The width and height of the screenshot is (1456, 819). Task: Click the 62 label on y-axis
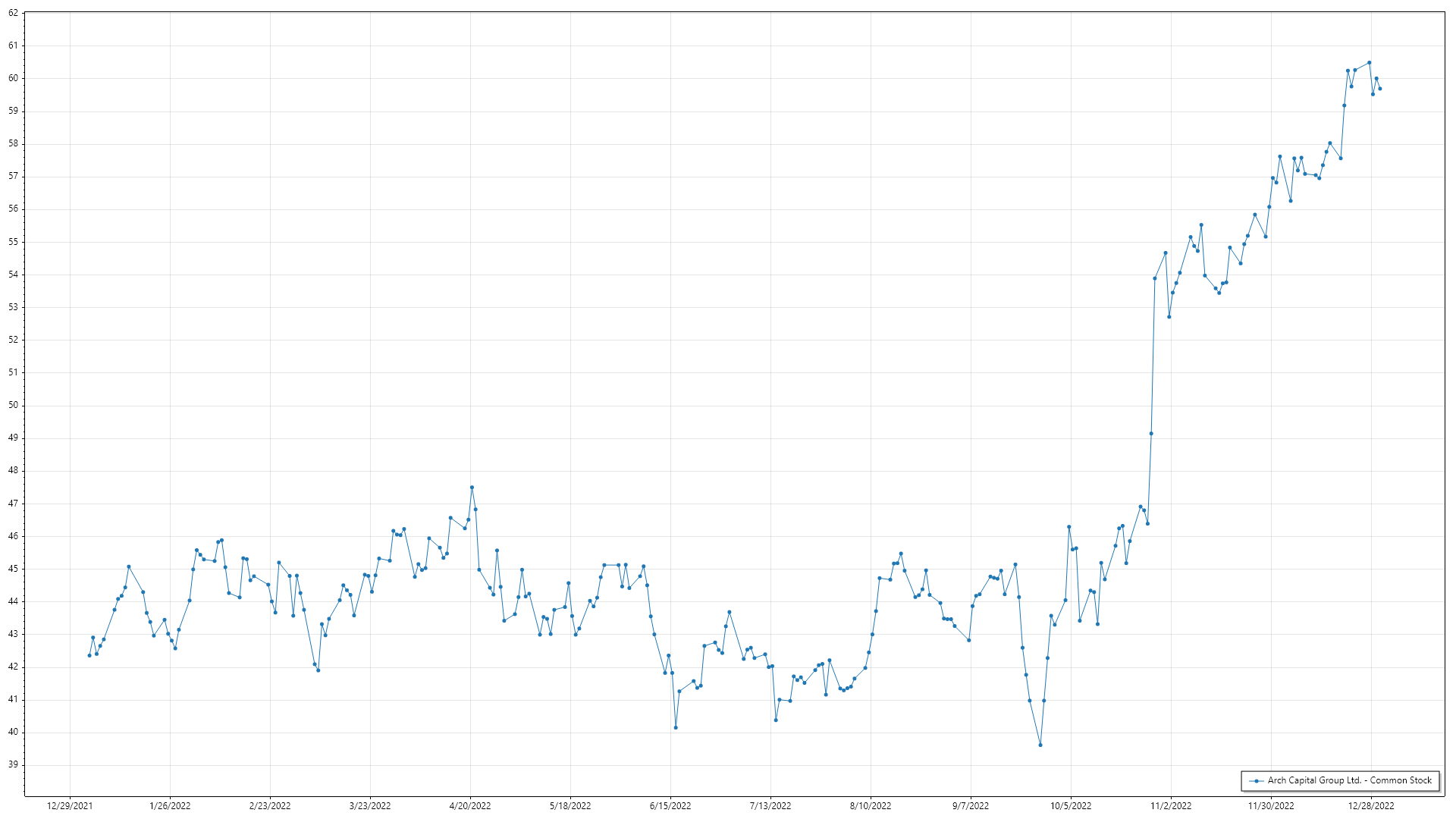point(13,13)
